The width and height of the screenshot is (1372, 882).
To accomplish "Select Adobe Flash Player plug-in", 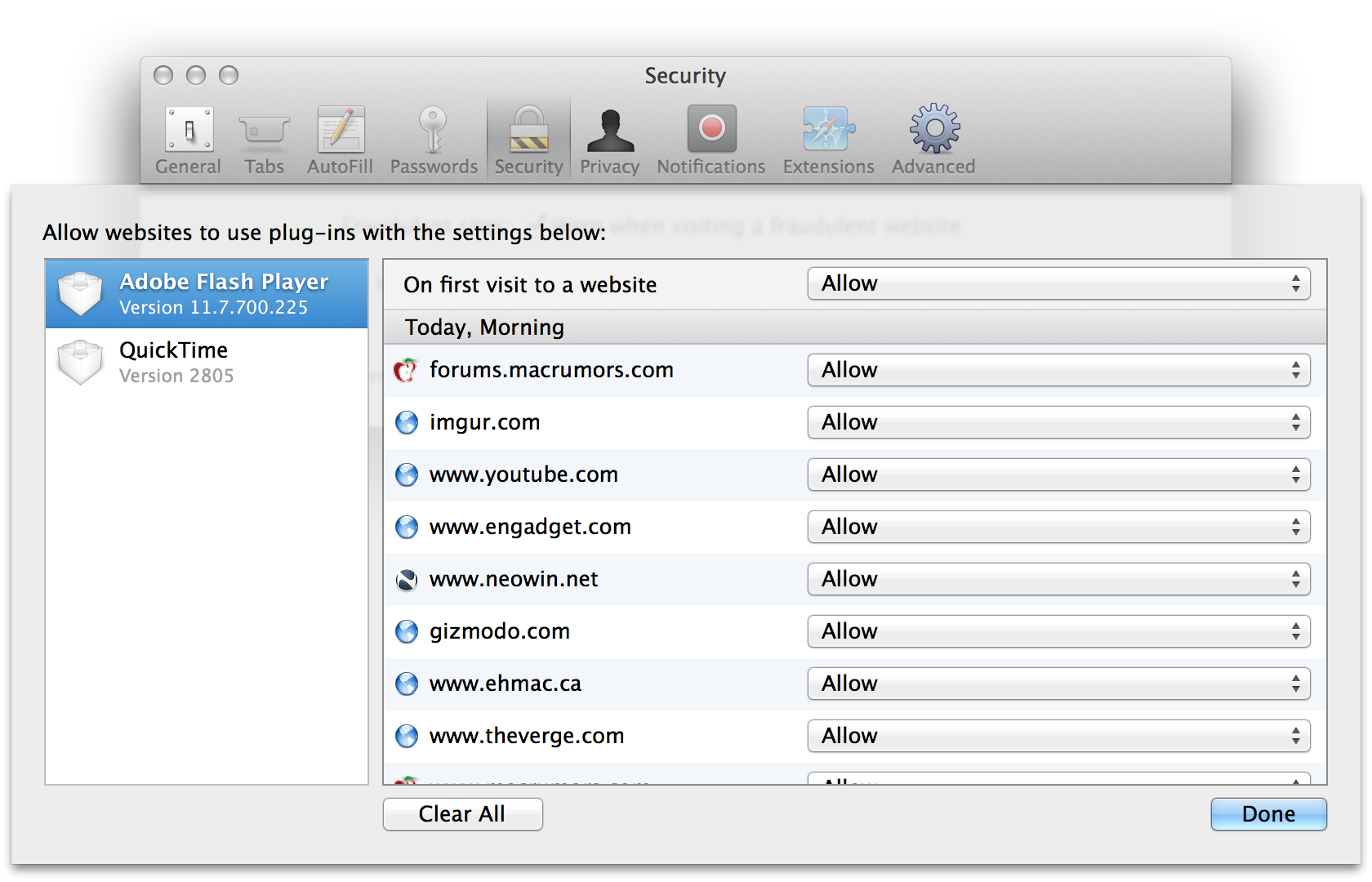I will point(207,294).
